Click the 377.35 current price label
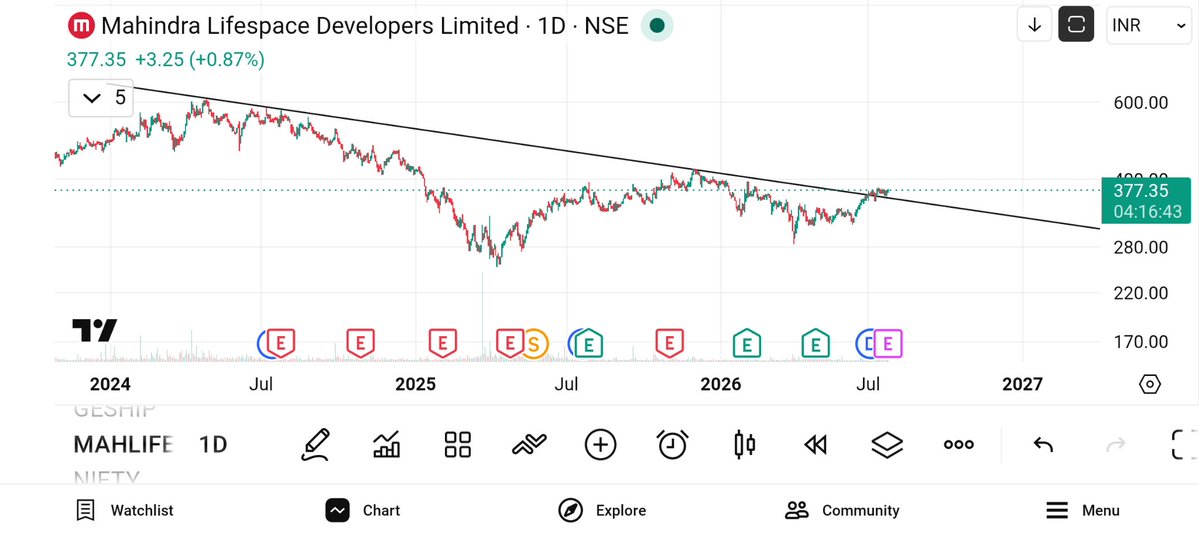This screenshot has height=537, width=1199. (x=1145, y=201)
